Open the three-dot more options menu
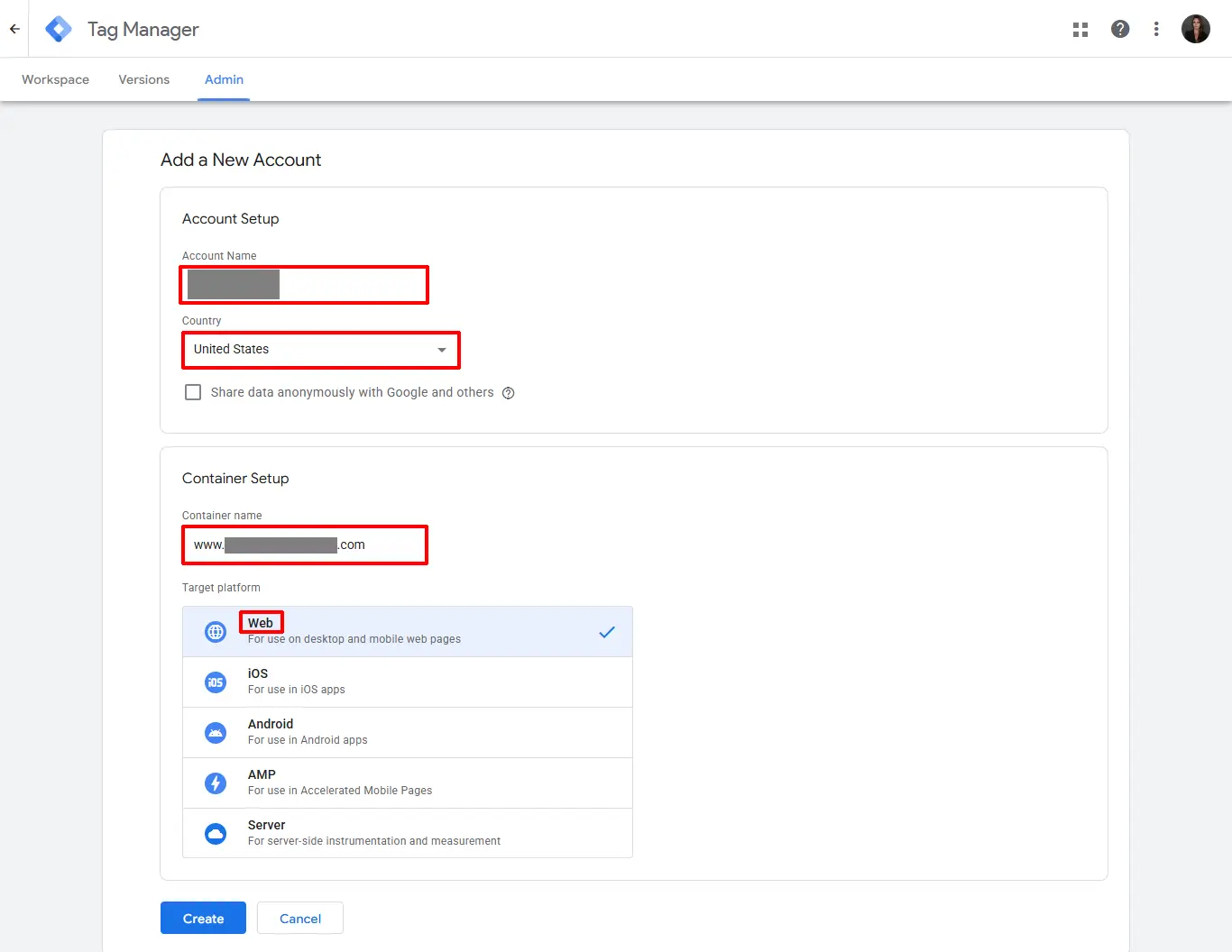 (x=1156, y=29)
